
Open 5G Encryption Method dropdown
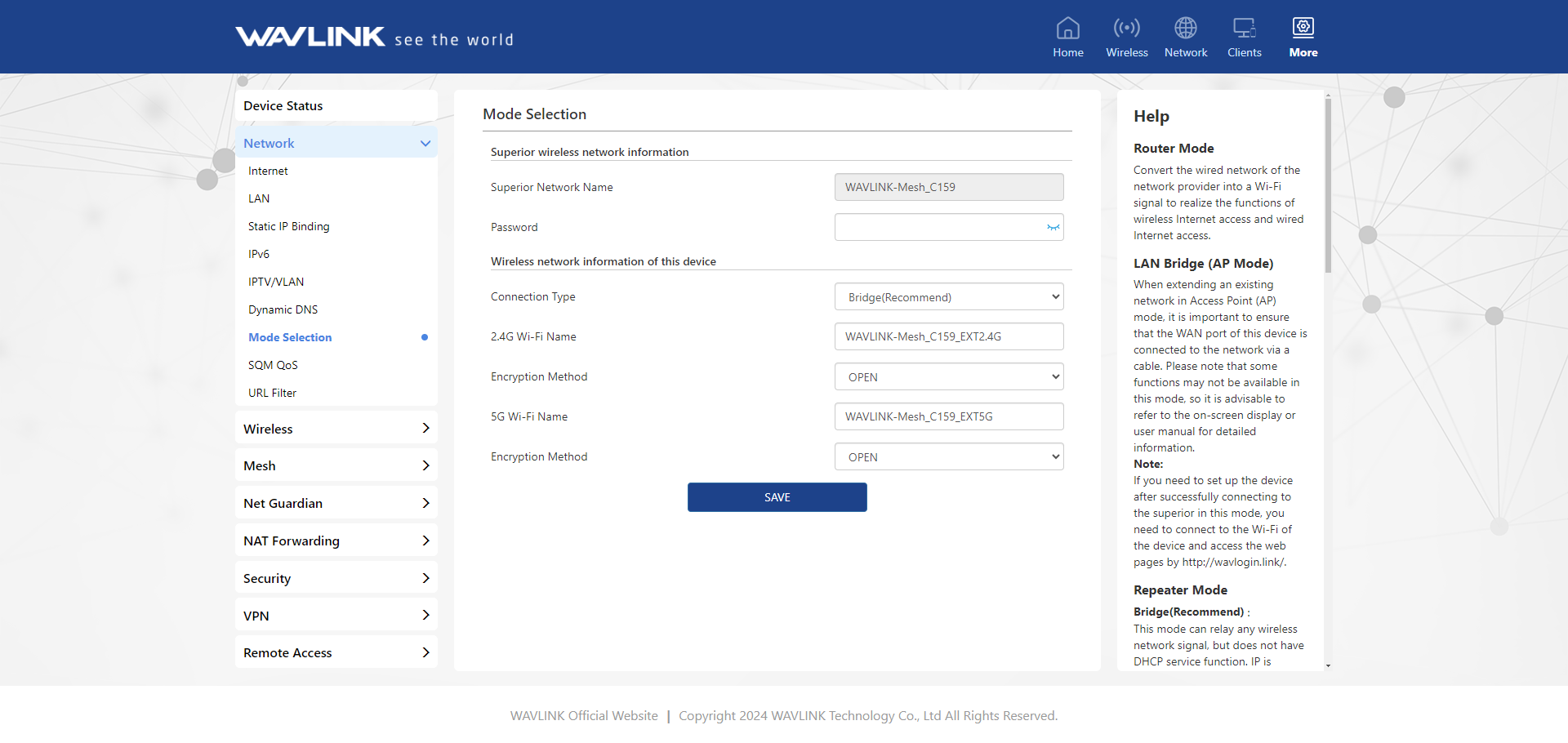coord(948,457)
